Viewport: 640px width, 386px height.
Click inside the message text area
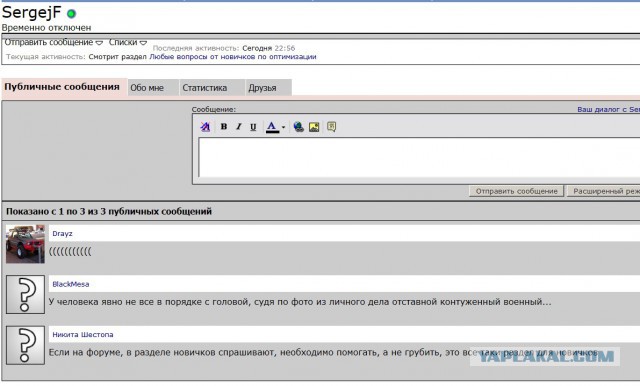pos(419,157)
